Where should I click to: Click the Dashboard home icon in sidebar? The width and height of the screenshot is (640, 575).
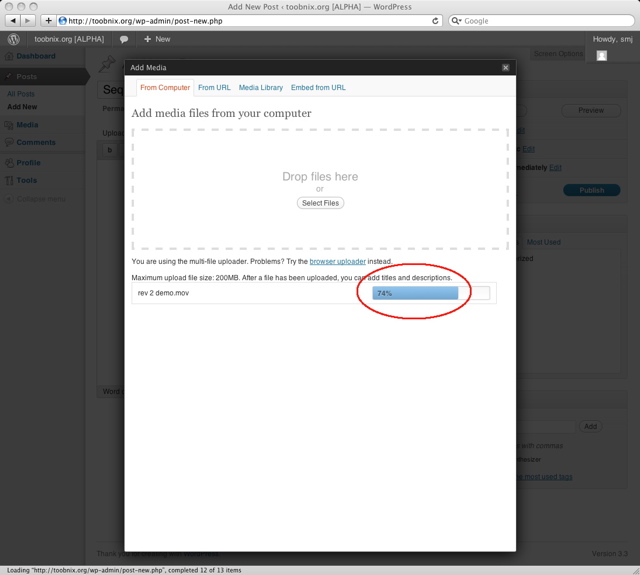coord(9,56)
